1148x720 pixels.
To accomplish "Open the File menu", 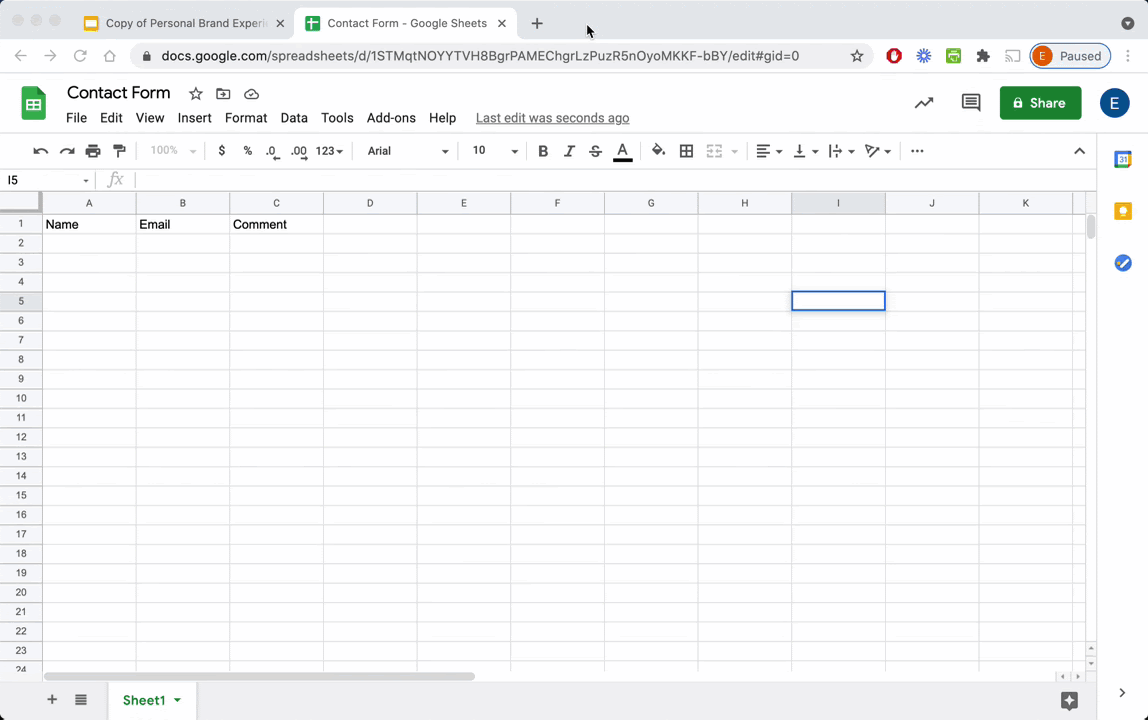I will coord(76,118).
